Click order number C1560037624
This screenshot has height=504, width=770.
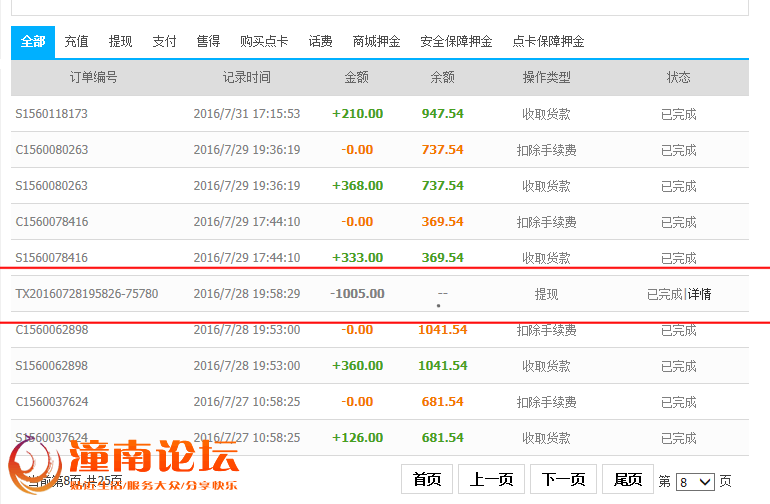pyautogui.click(x=52, y=402)
